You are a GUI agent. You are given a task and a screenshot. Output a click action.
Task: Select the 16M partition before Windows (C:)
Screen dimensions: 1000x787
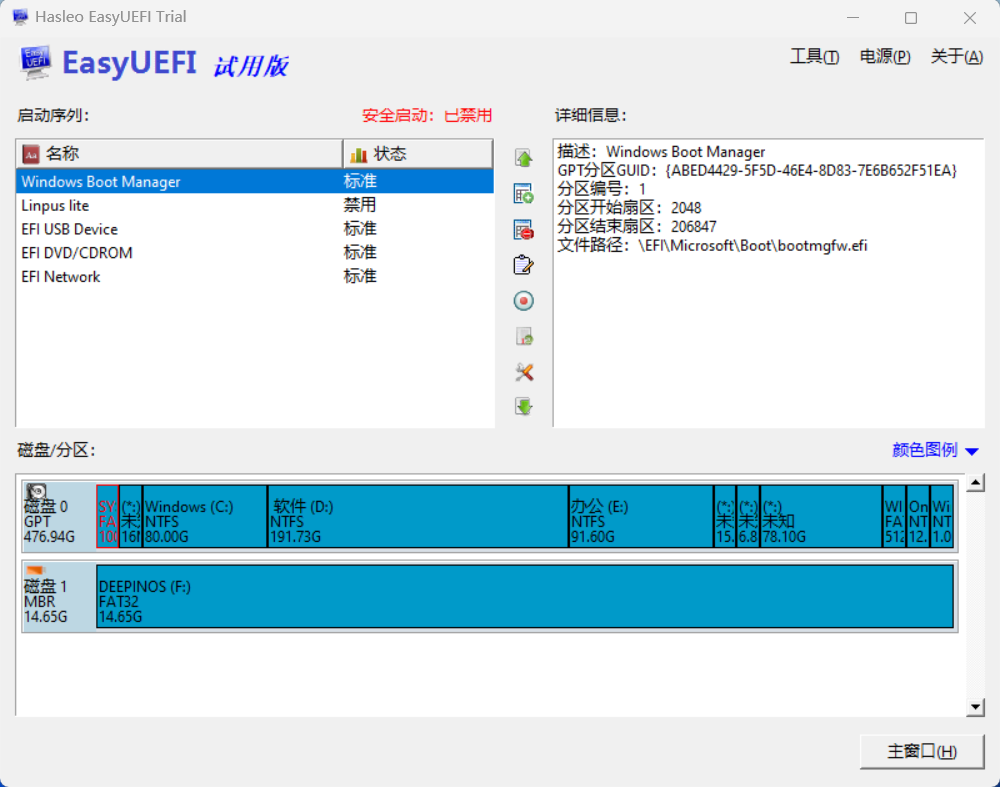coord(131,516)
